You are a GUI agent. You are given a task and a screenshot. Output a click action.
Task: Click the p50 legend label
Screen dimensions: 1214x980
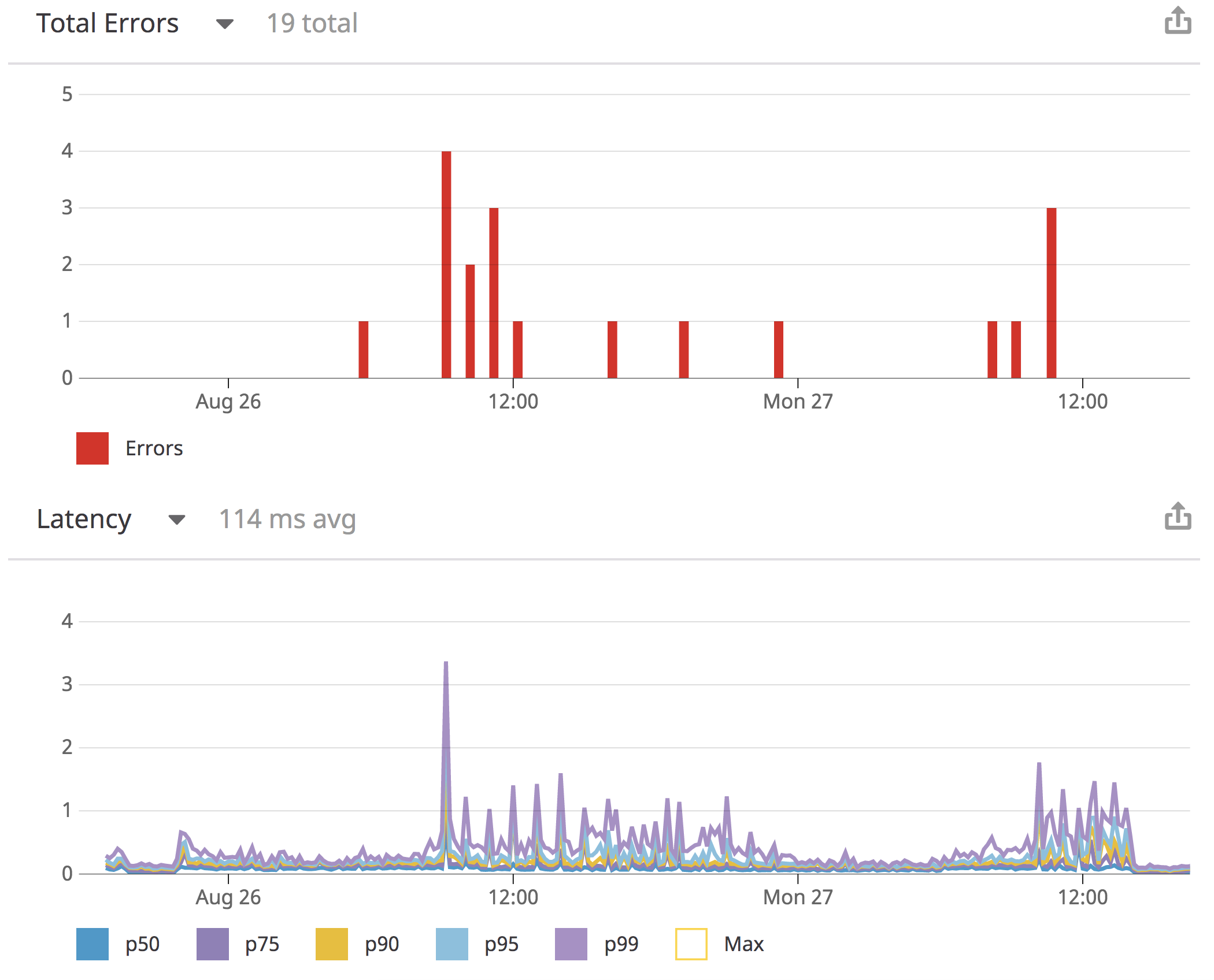pyautogui.click(x=143, y=945)
